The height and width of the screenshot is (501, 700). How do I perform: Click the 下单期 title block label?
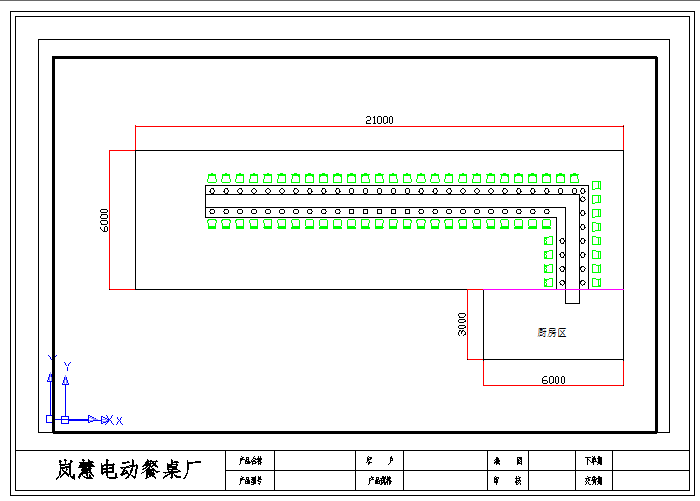(594, 461)
